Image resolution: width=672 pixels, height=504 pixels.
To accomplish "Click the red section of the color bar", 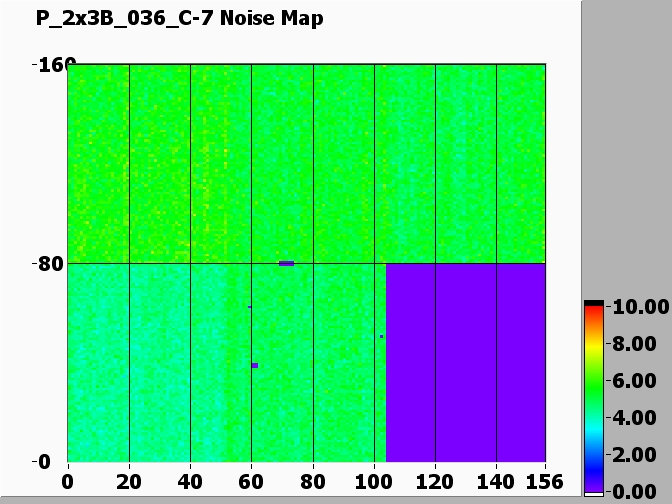I will point(594,314).
